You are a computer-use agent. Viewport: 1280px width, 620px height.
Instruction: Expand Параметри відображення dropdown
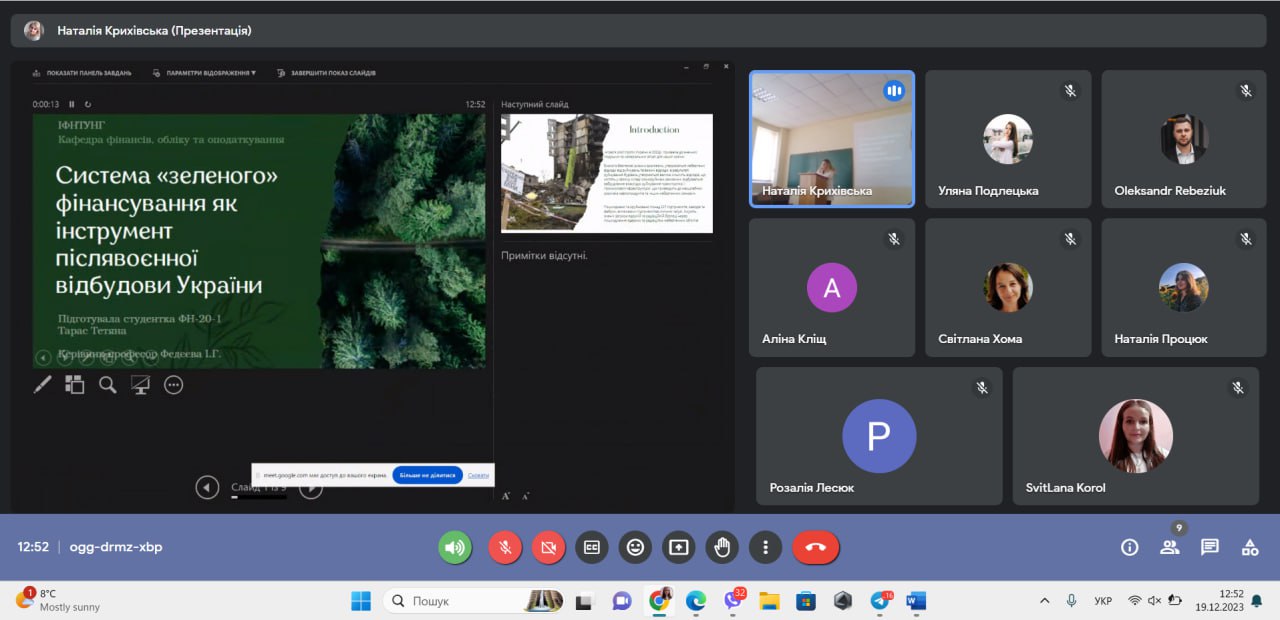point(210,73)
